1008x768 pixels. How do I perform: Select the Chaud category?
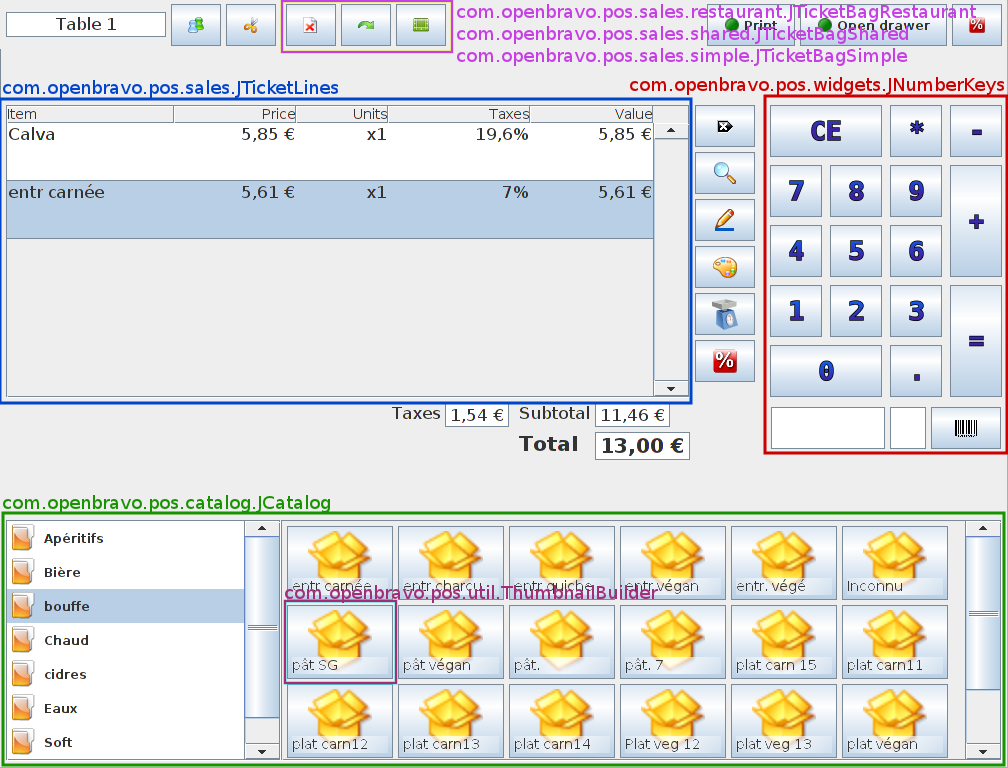[125, 640]
